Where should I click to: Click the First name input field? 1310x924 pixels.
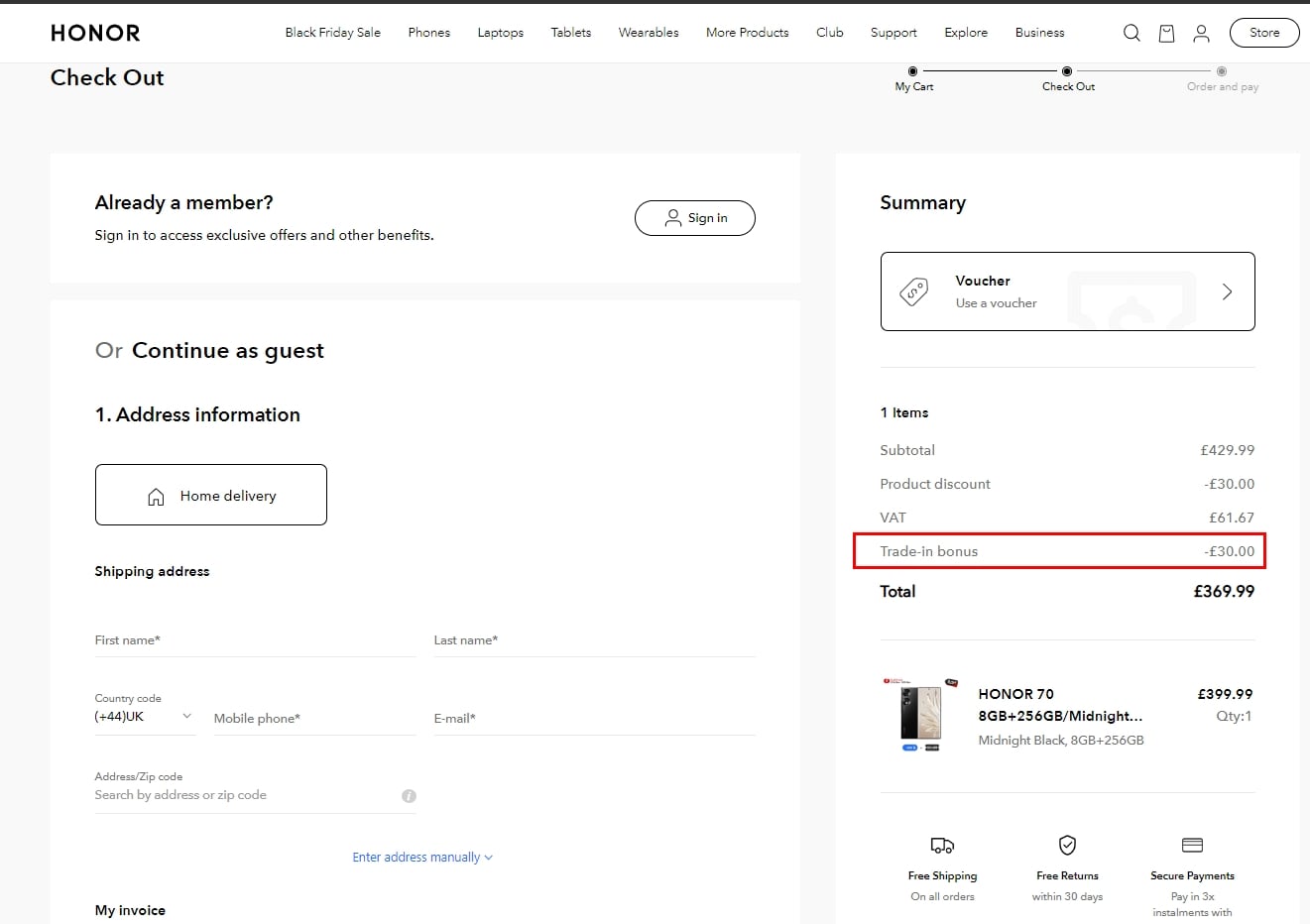255,640
